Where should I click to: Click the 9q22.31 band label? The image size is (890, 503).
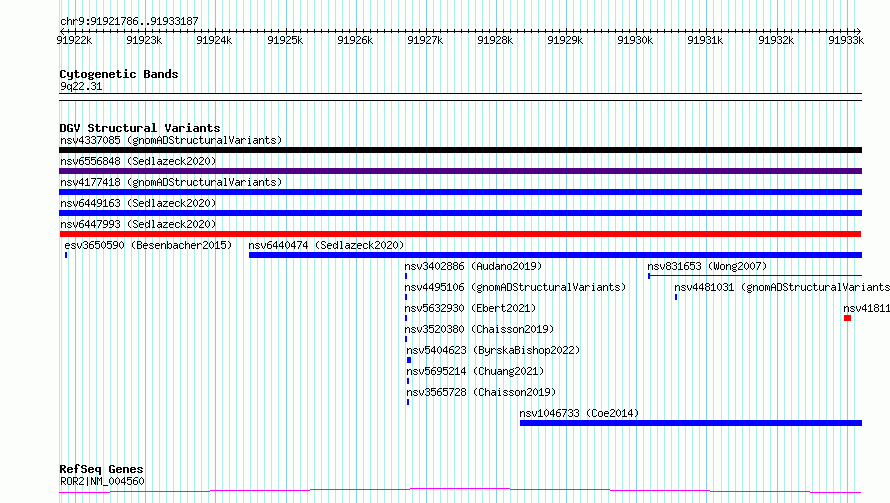[x=81, y=86]
